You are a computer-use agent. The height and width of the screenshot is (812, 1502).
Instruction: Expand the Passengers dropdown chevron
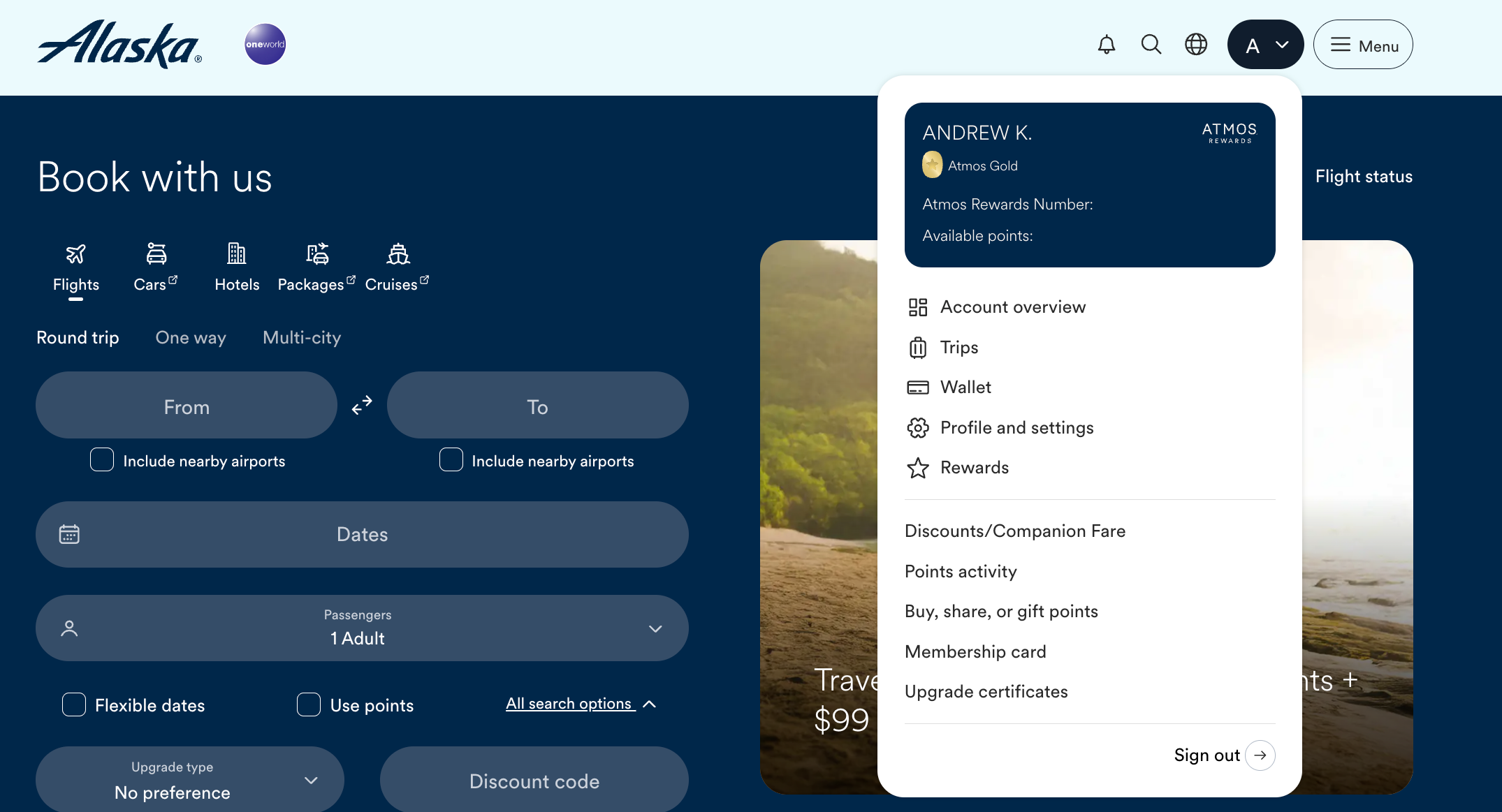655,628
